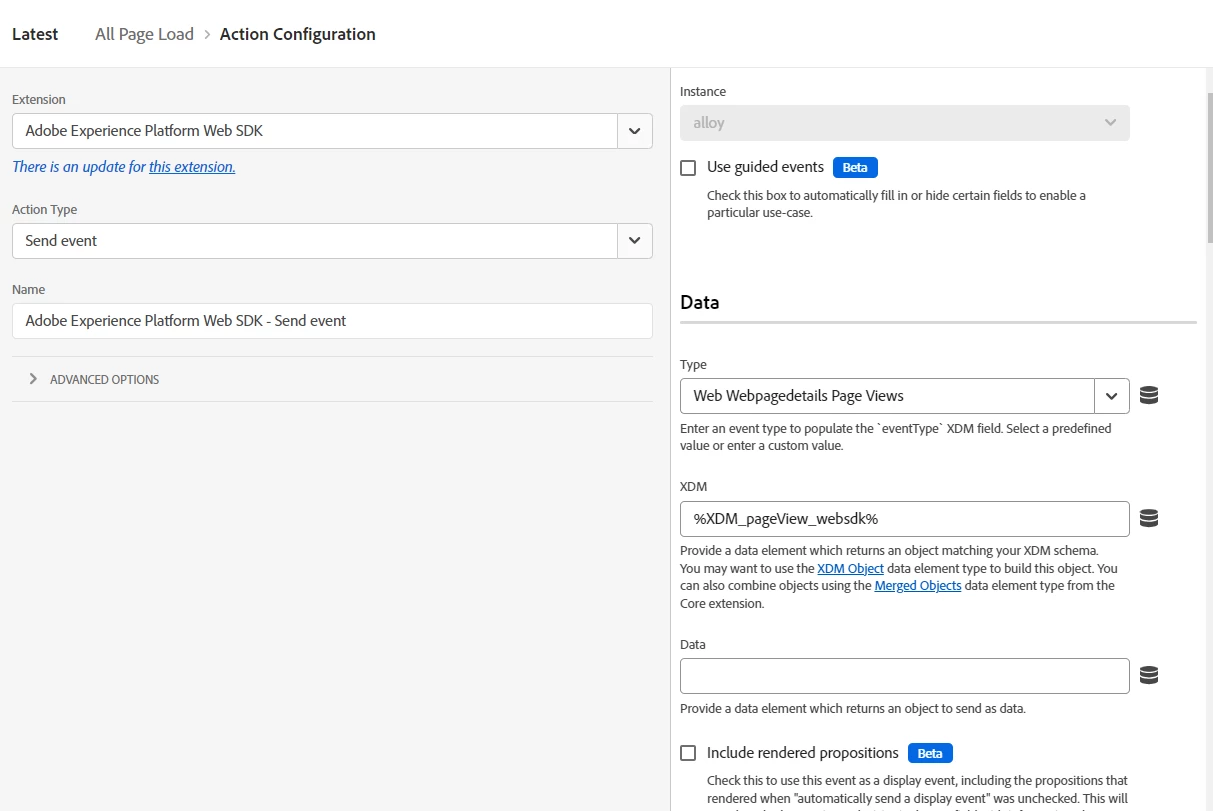Click into the empty Data input field
Screen dimensions: 1213x811
point(905,676)
